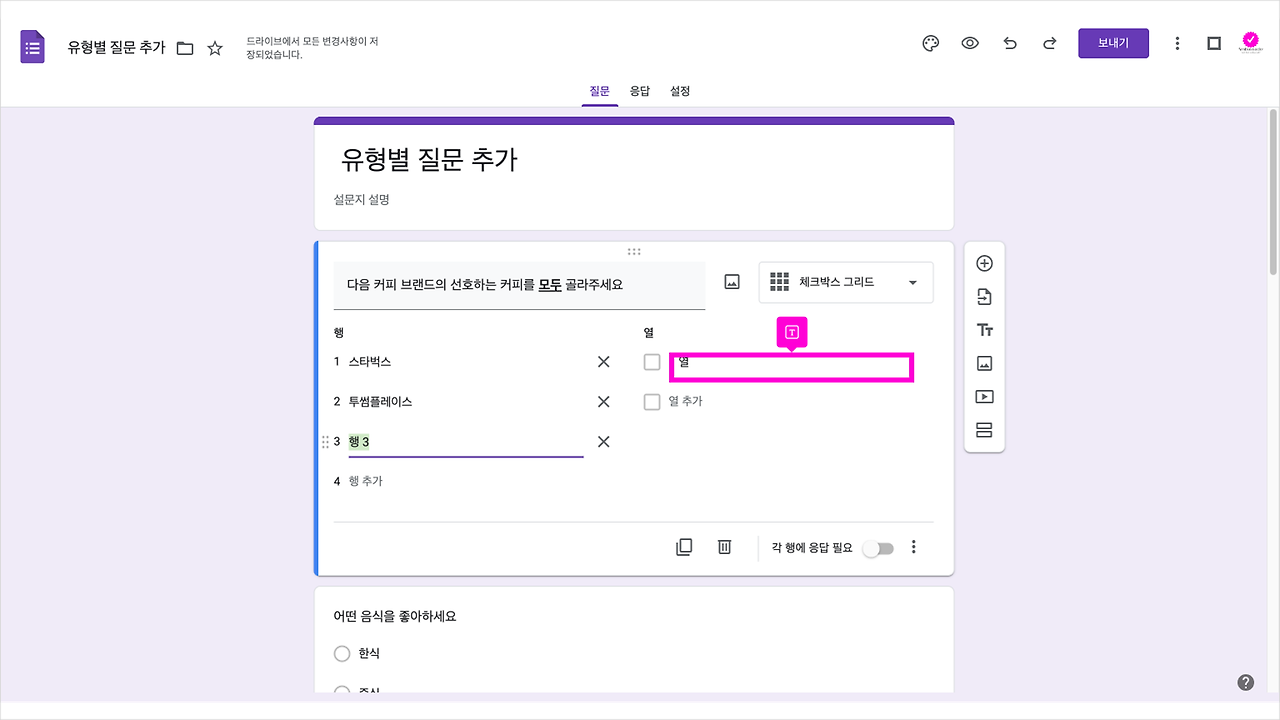Add a new question using the plus icon

pos(984,262)
